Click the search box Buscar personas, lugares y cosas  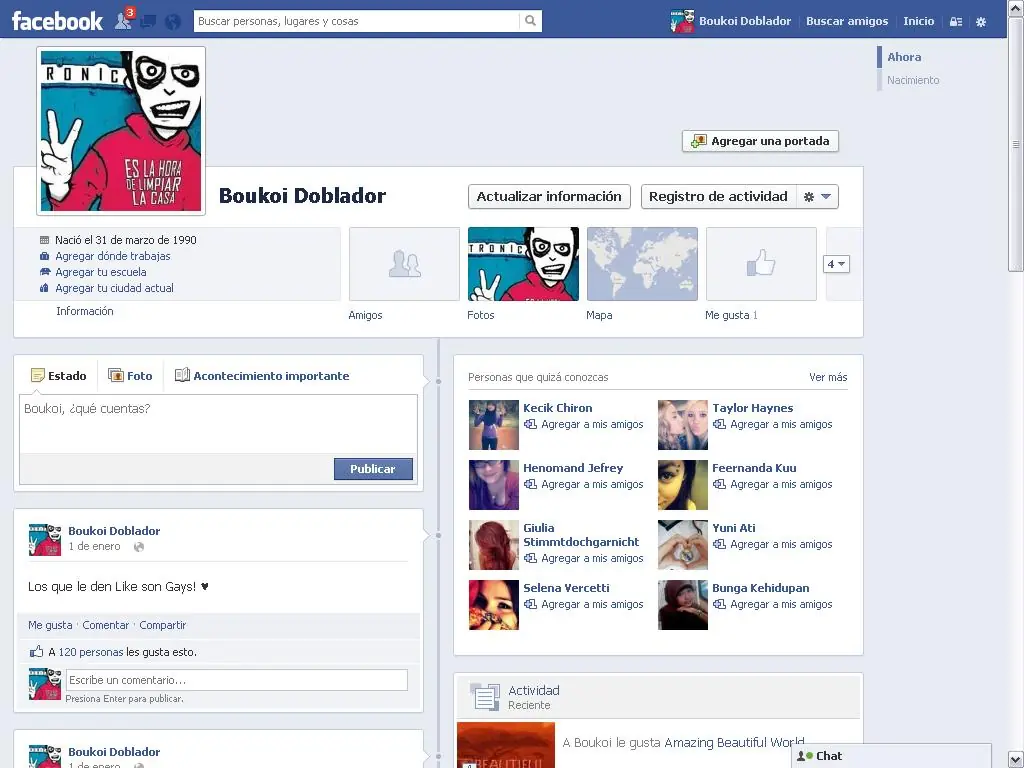tap(357, 21)
